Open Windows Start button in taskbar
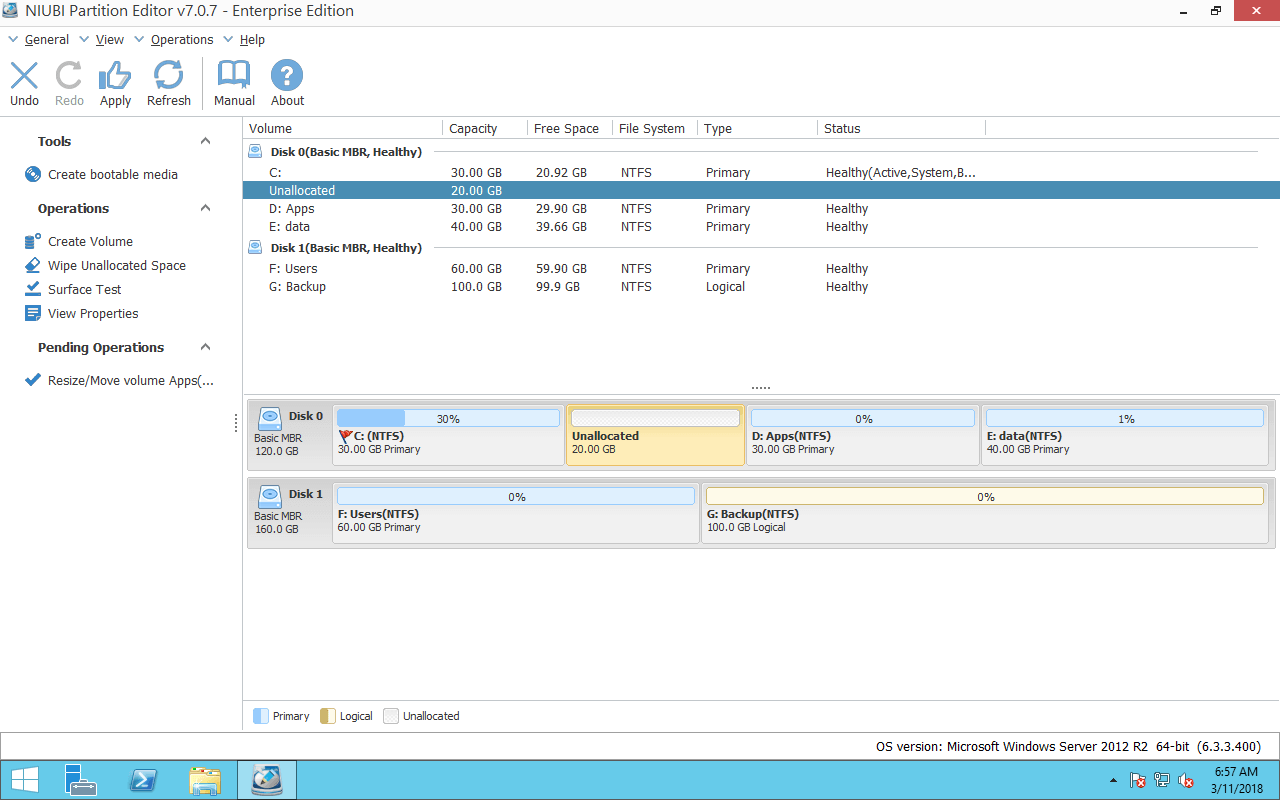1280x800 pixels. [25, 780]
